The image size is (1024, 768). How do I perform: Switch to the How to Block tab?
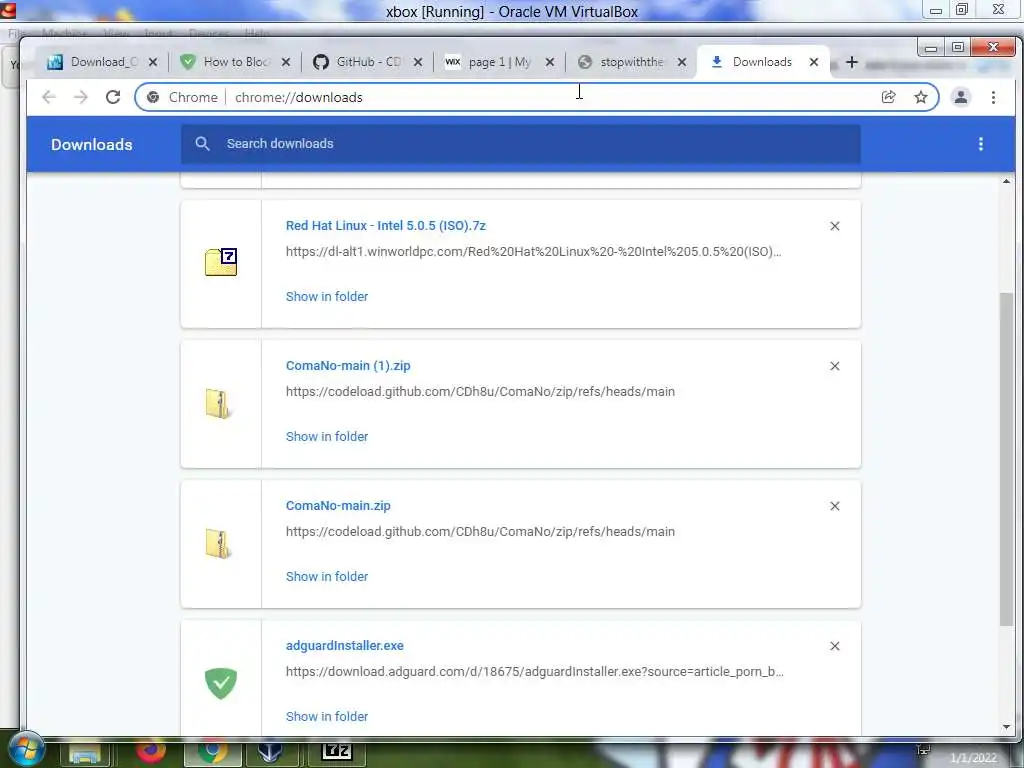(x=235, y=62)
